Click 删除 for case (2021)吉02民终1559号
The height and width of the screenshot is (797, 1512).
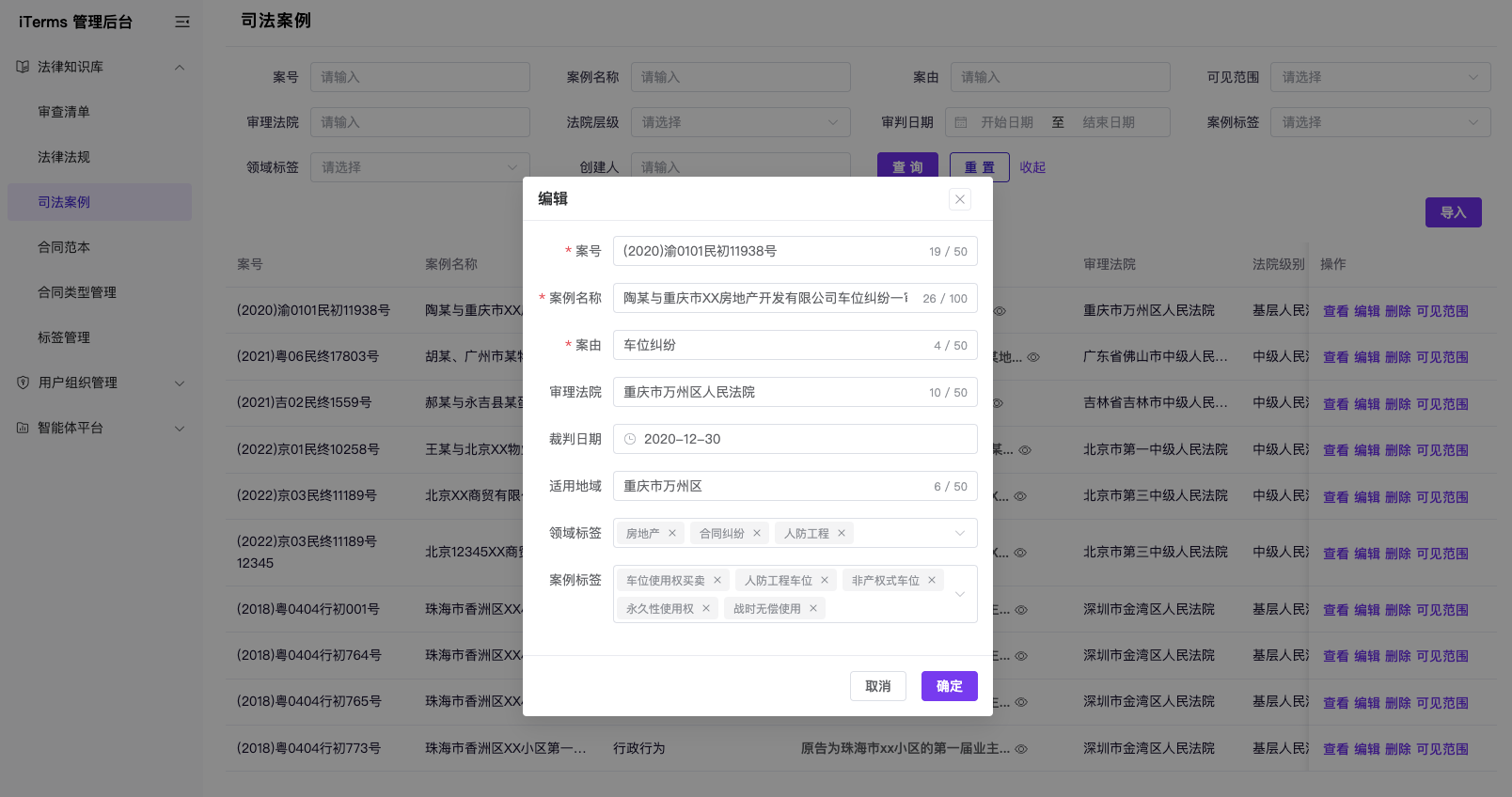(x=1398, y=404)
